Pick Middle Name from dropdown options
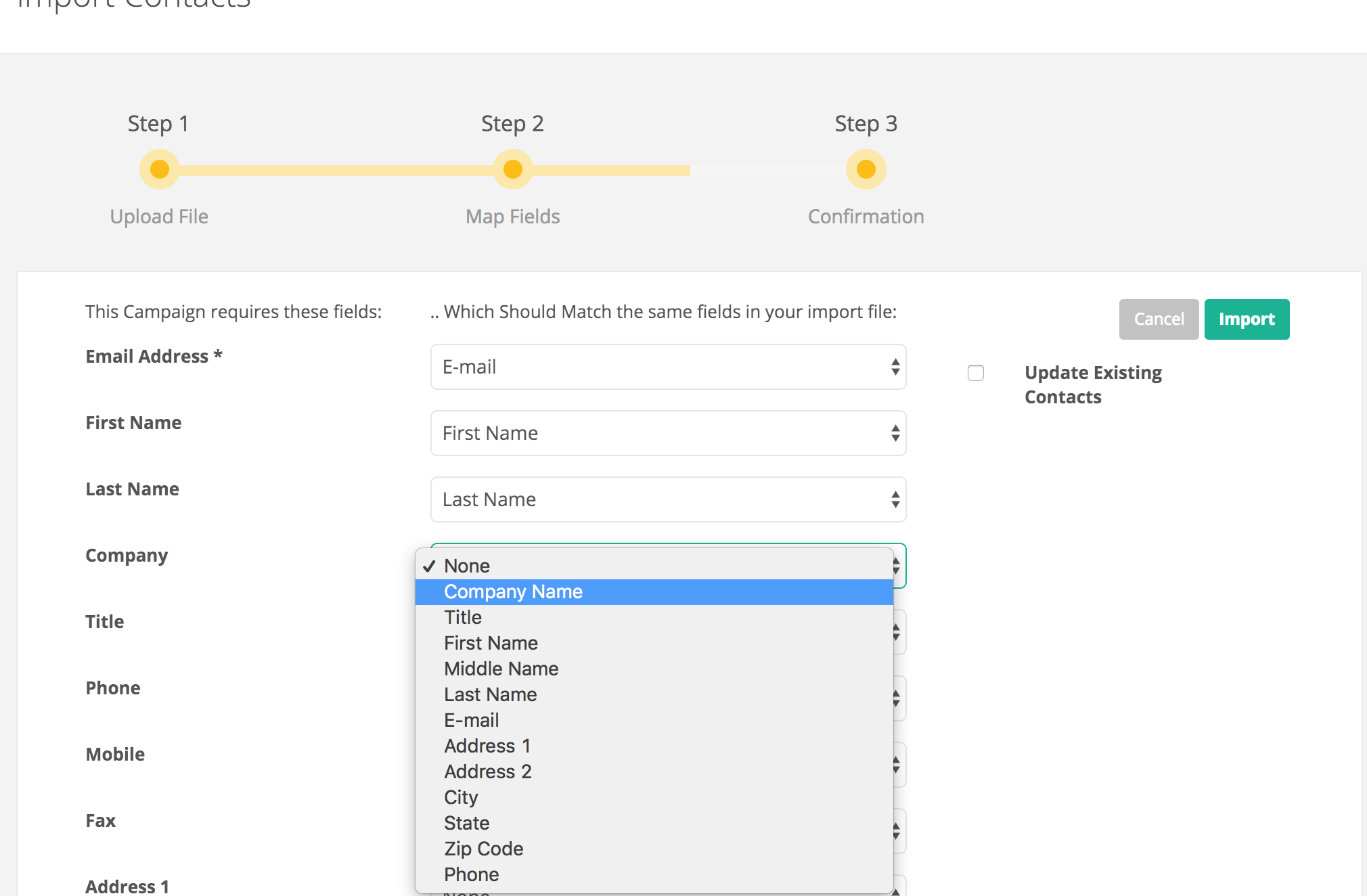The image size is (1367, 896). pyautogui.click(x=501, y=669)
